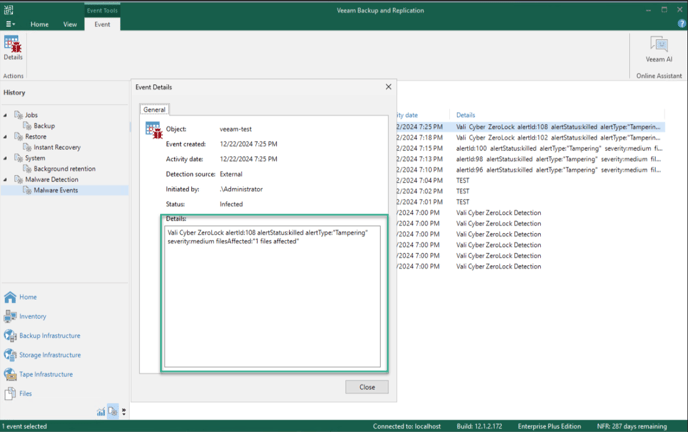The image size is (688, 432).
Task: Collapse the Malware Detection tree node
Action: (x=5, y=180)
